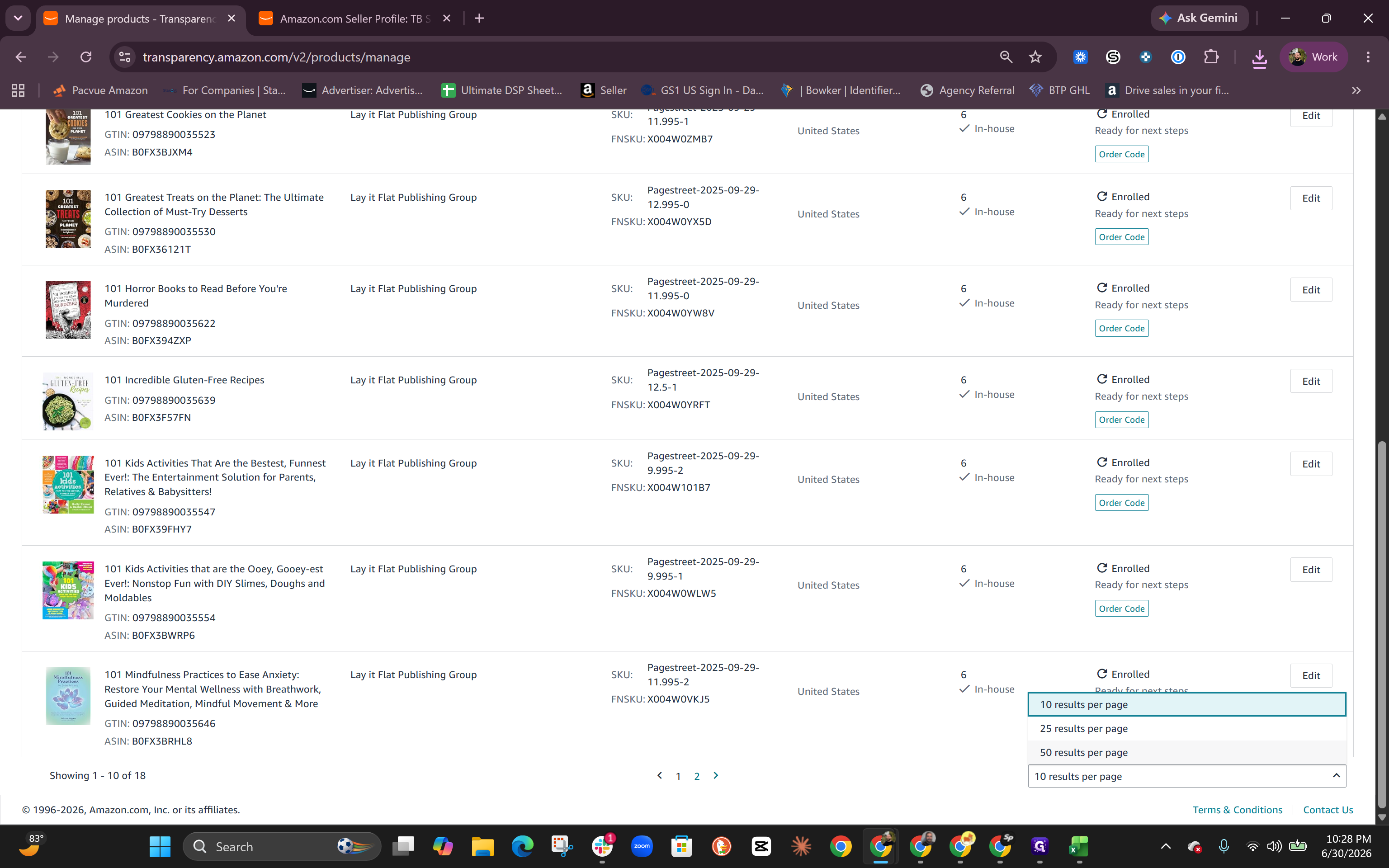This screenshot has height=868, width=1389.
Task: Click the taskbar Search box
Action: [281, 846]
